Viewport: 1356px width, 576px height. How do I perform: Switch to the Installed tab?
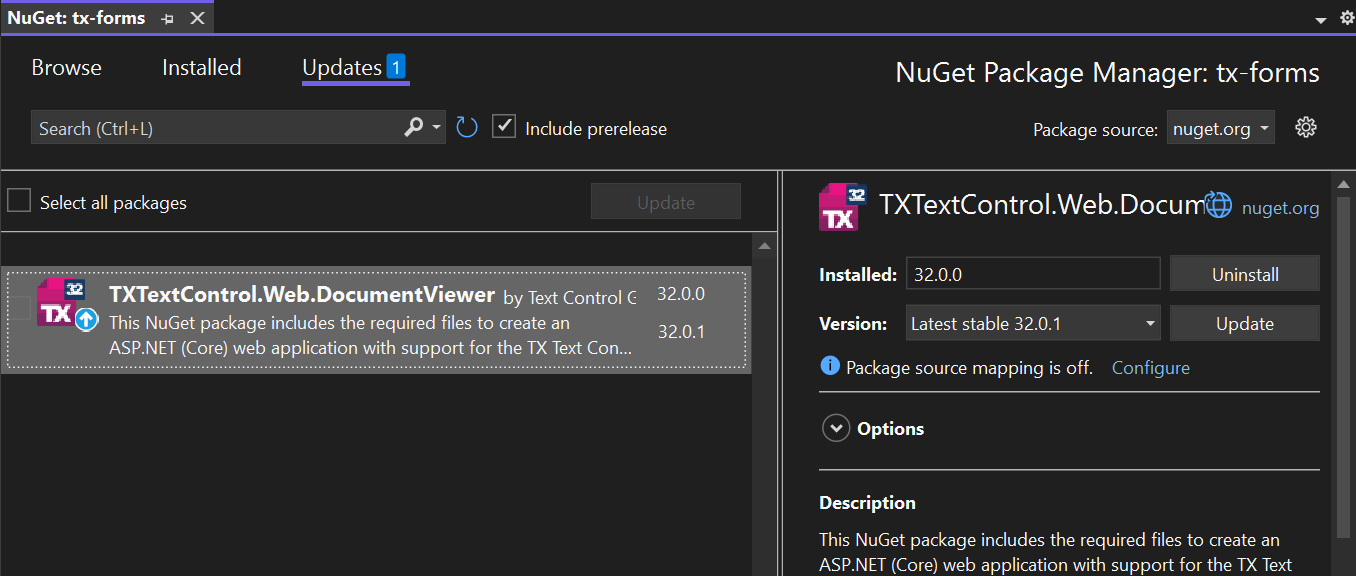[202, 68]
